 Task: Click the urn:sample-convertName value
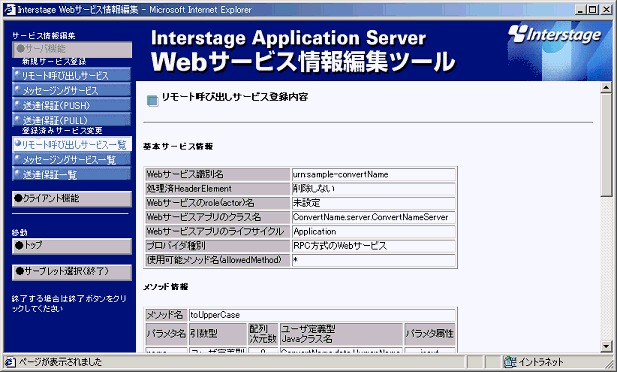(373, 174)
